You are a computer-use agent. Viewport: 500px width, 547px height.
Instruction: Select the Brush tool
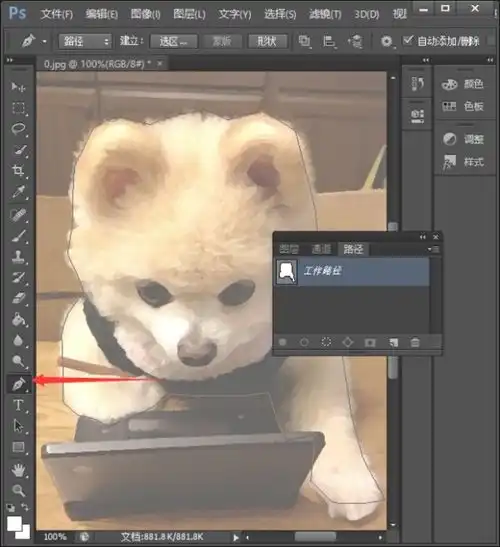(18, 236)
